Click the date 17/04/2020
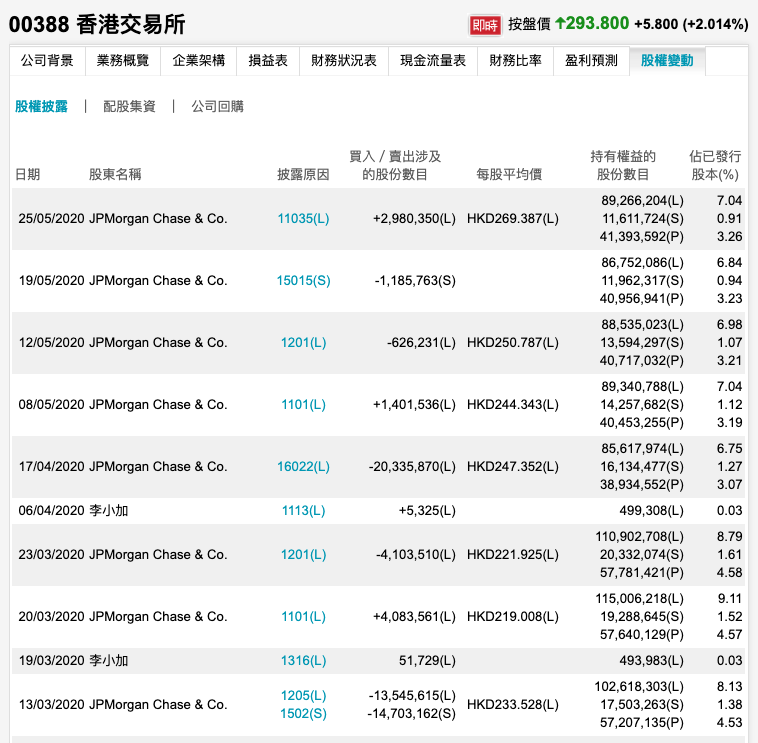 tap(52, 466)
